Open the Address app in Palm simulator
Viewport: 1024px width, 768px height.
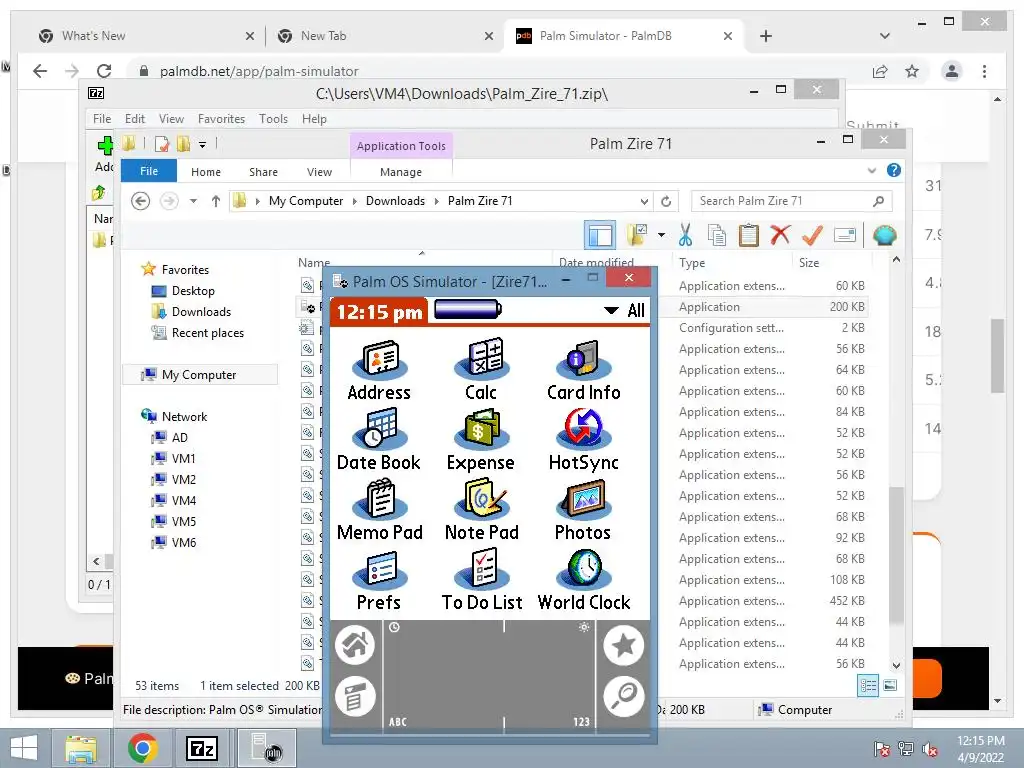click(x=379, y=370)
